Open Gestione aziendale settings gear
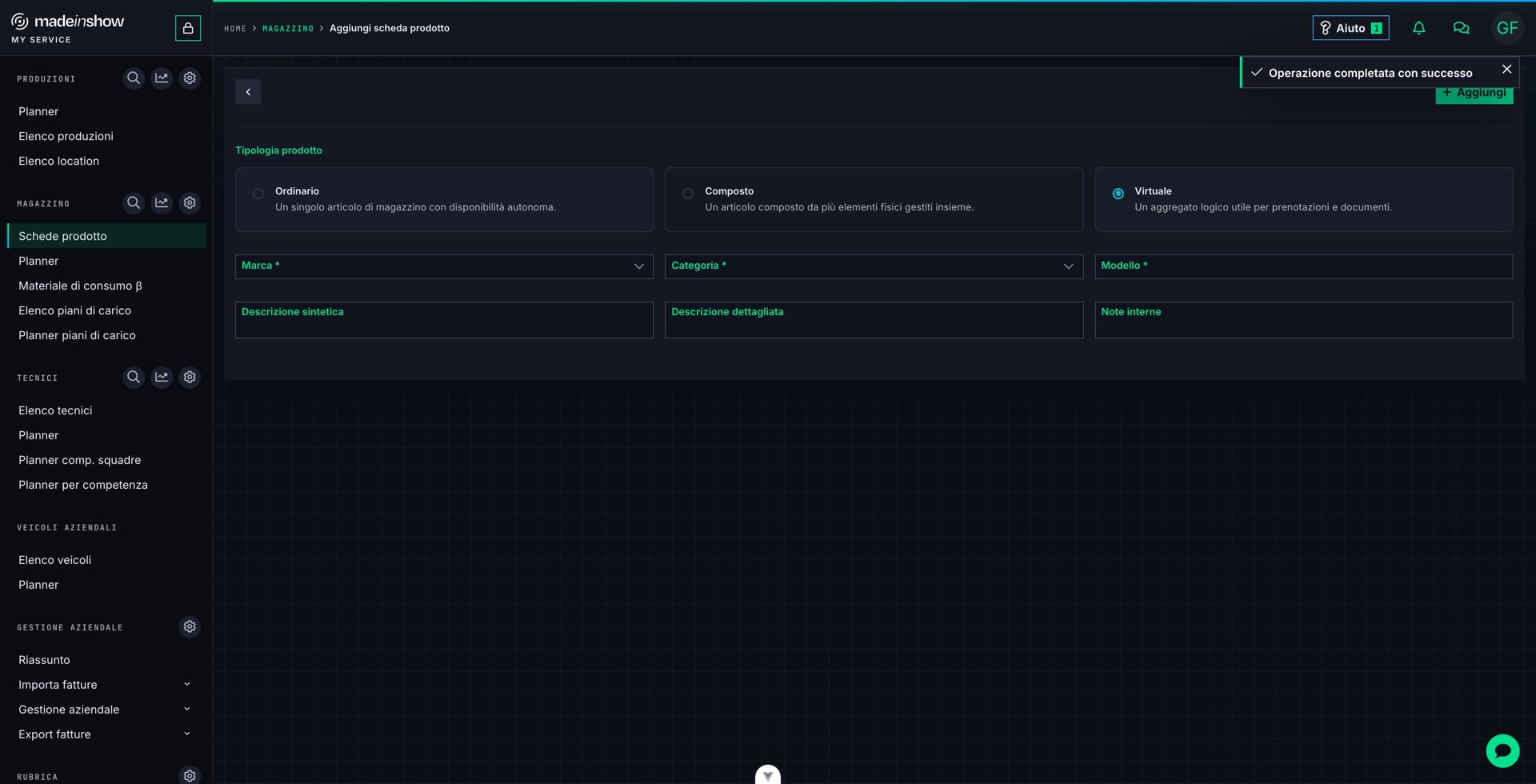The height and width of the screenshot is (784, 1536). [x=190, y=626]
